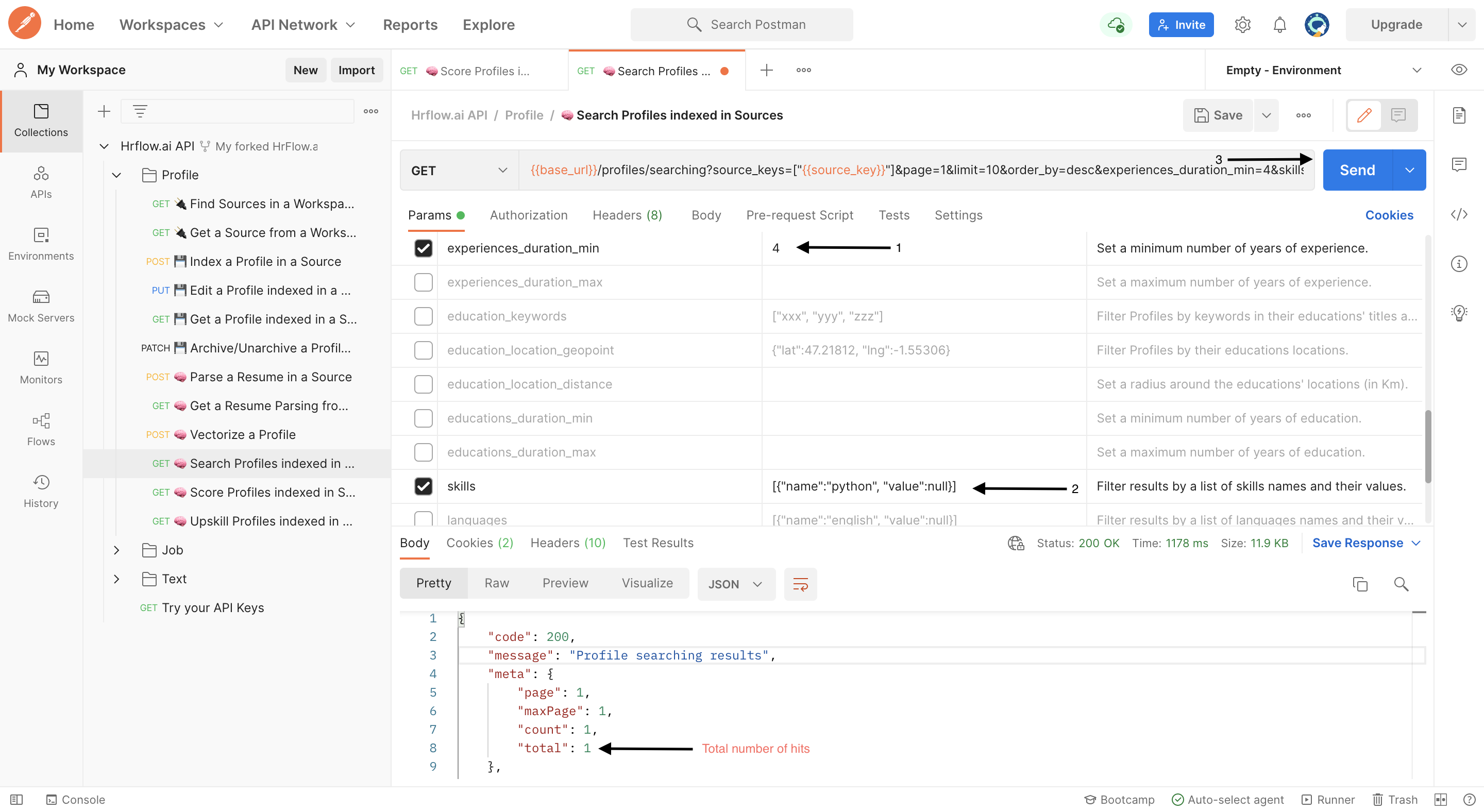Search within the response body
This screenshot has width=1484, height=812.
(x=1401, y=584)
